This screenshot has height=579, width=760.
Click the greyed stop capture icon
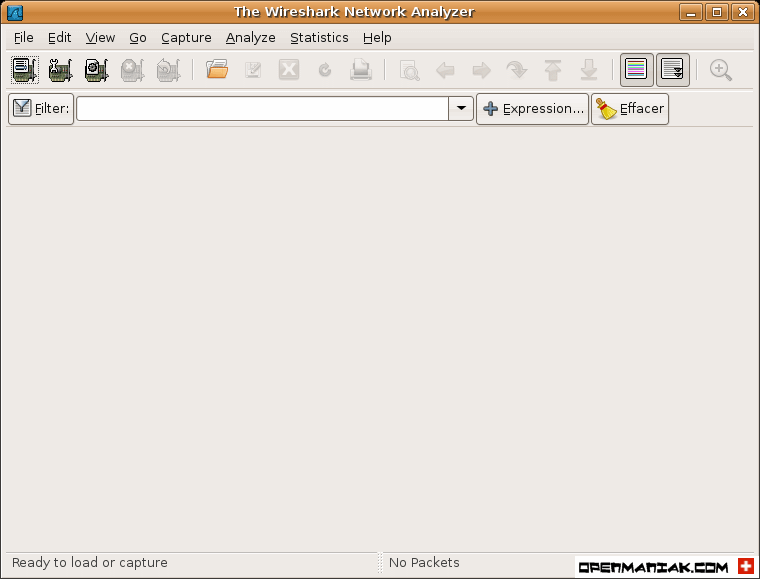[132, 70]
